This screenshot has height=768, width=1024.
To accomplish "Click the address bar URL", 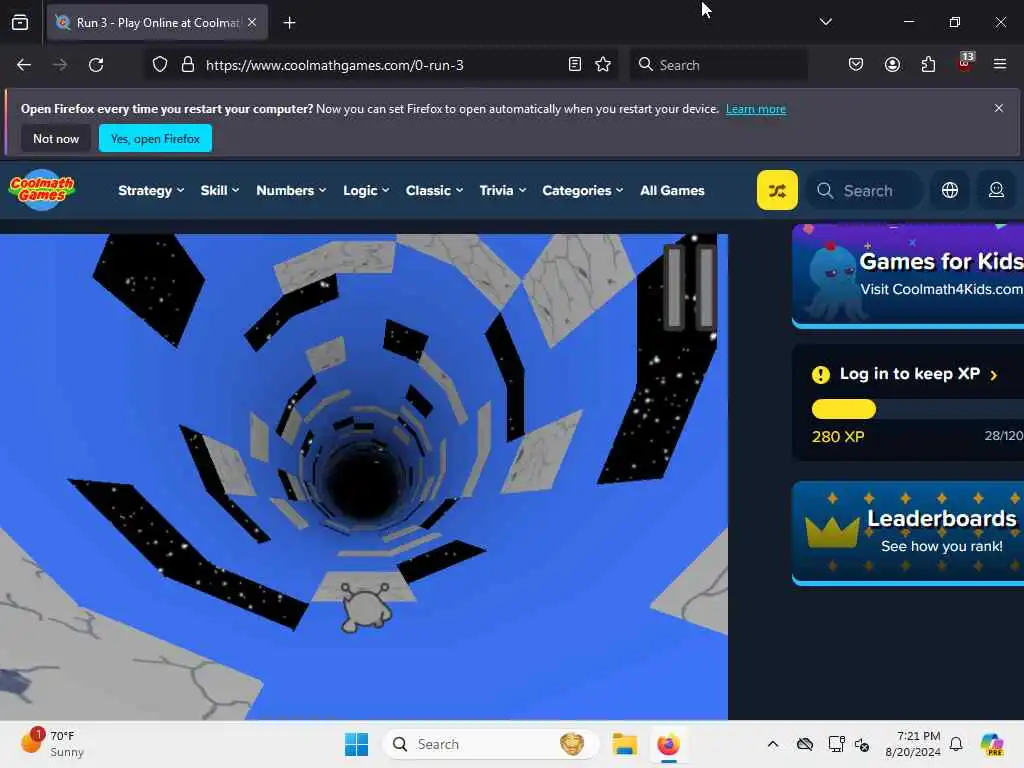I will (x=334, y=65).
